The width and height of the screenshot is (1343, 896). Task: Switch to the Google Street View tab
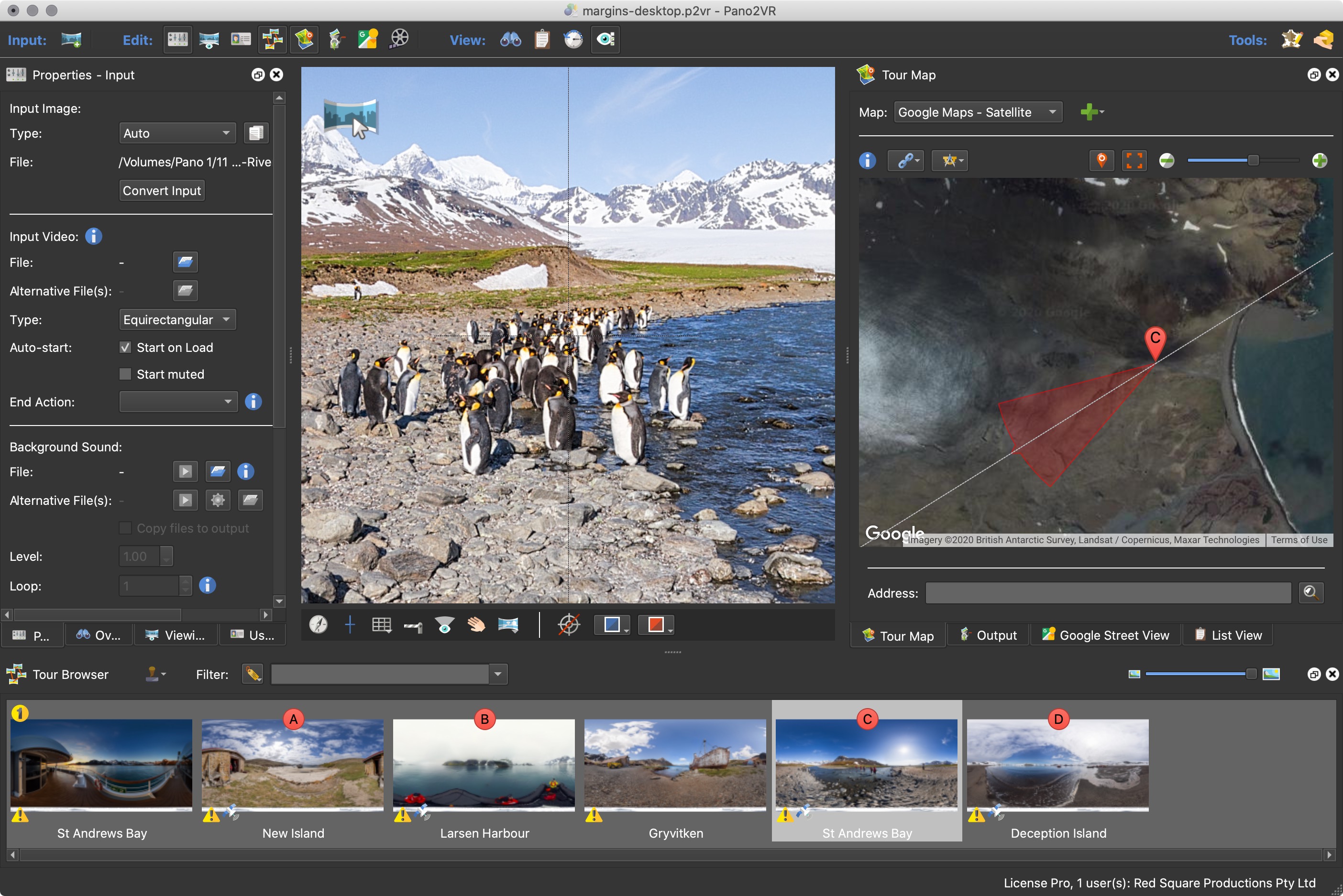click(1105, 635)
